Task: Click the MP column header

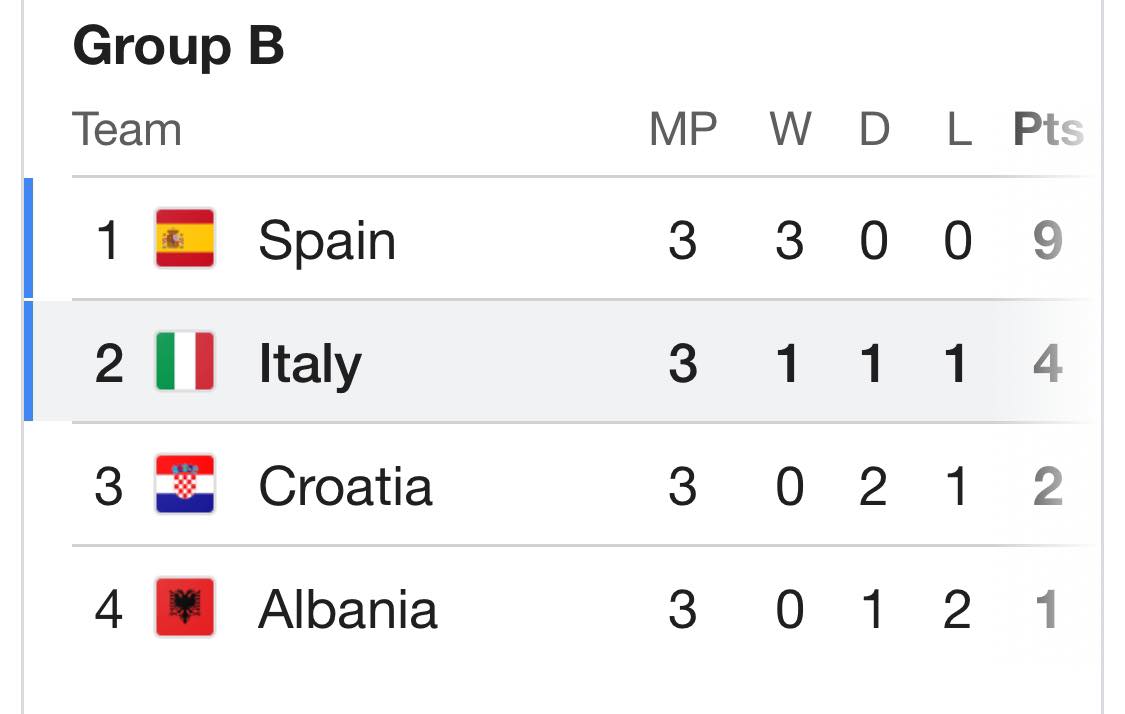Action: point(683,130)
